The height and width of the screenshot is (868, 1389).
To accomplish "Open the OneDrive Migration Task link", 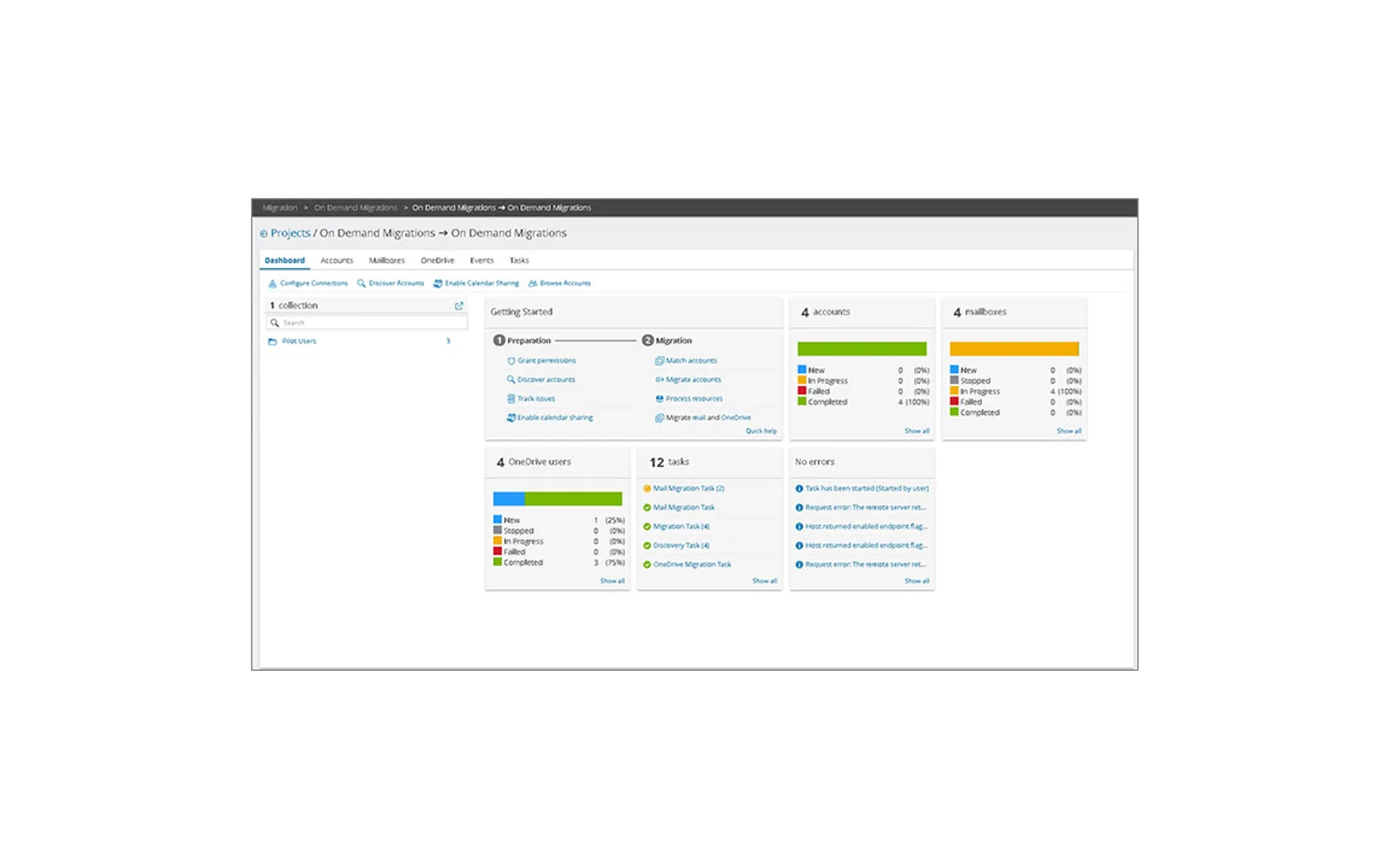I will point(692,564).
